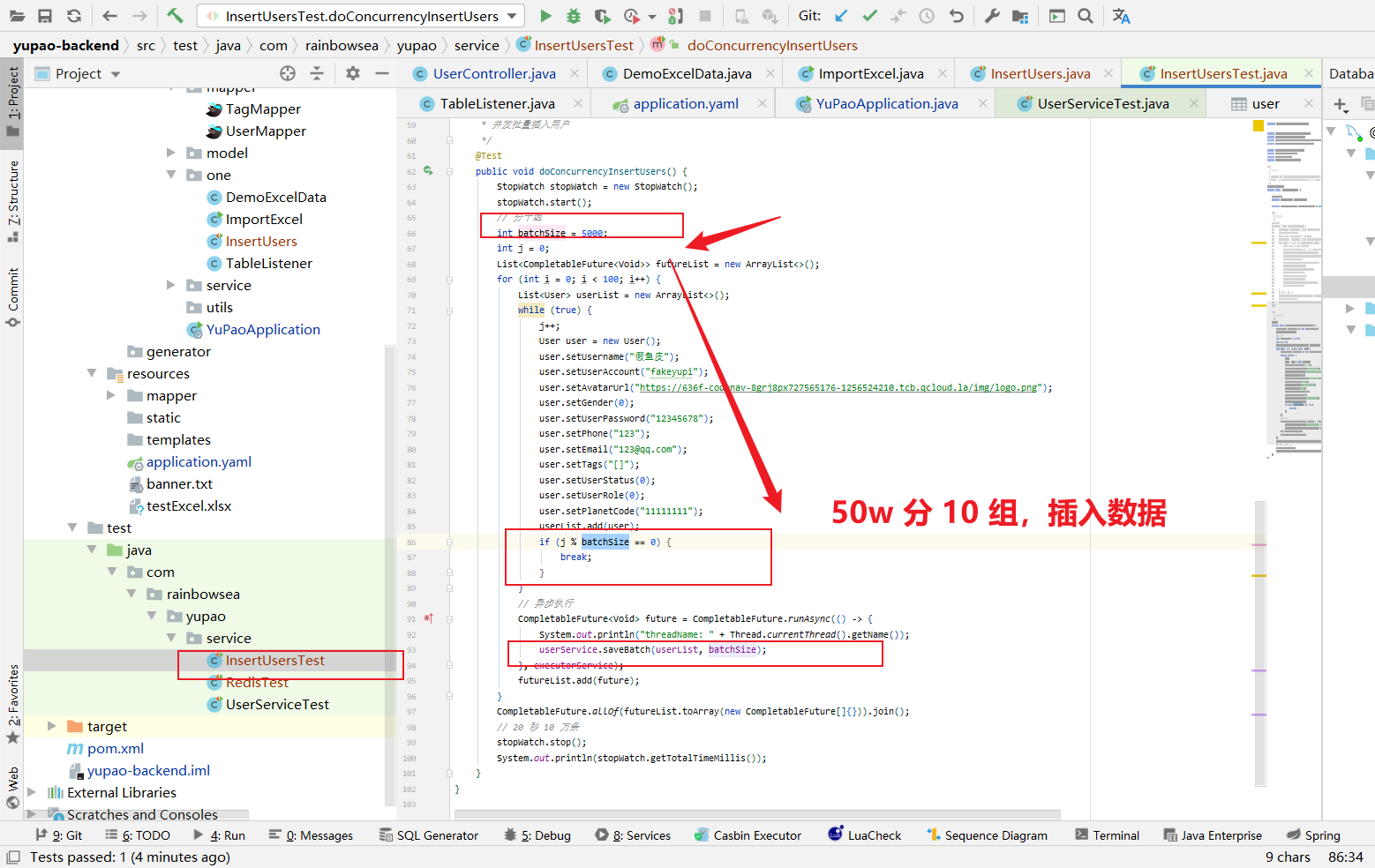1375x868 pixels.
Task: Hide the Project panel with minus icon
Action: coord(382,73)
